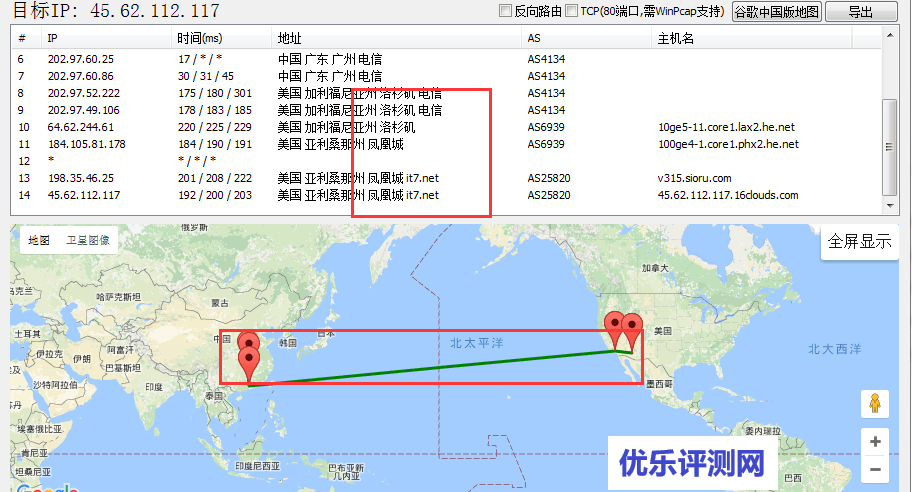Sort by the # column header
Viewport: 912px width, 492px height.
[26, 38]
